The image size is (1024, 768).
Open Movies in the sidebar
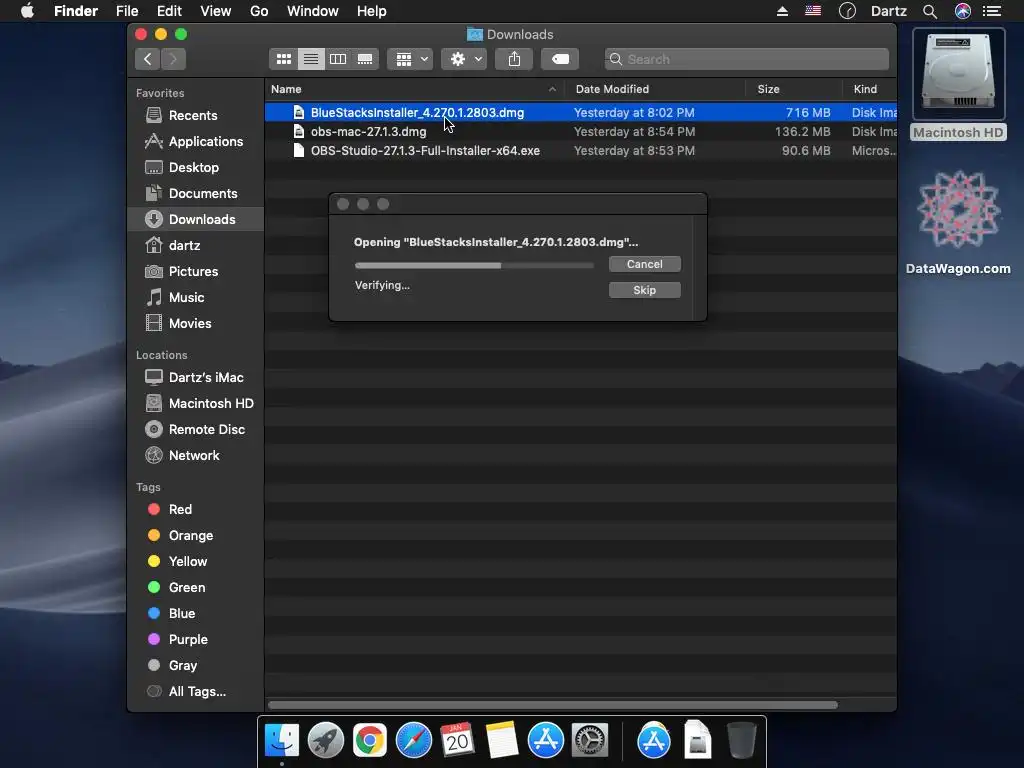tap(195, 324)
